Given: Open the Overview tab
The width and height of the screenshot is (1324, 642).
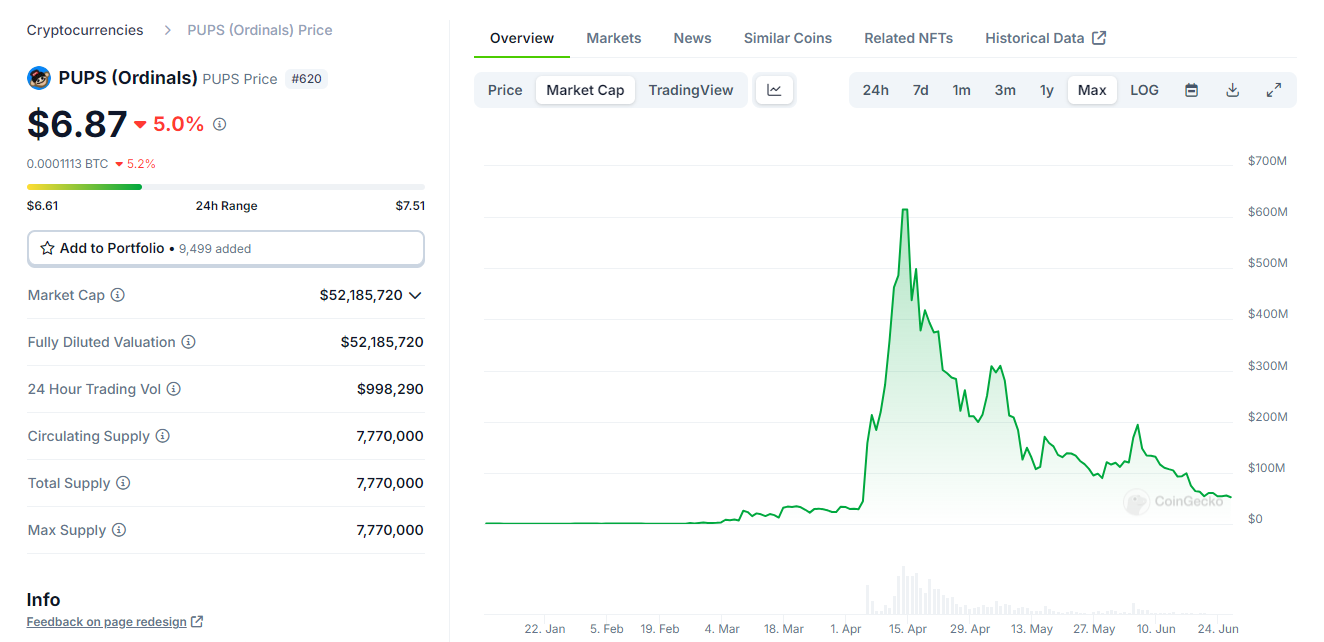Looking at the screenshot, I should tap(522, 38).
